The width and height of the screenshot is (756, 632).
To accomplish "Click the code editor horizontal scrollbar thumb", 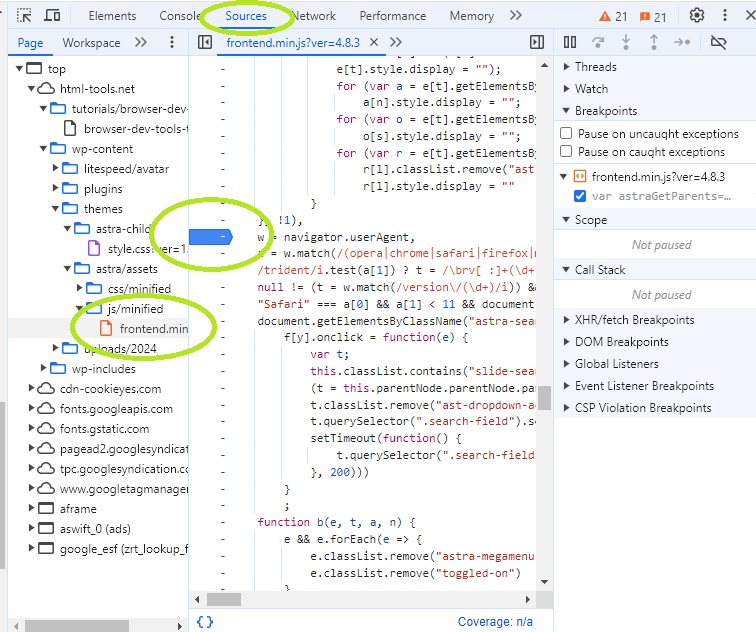I will (224, 600).
